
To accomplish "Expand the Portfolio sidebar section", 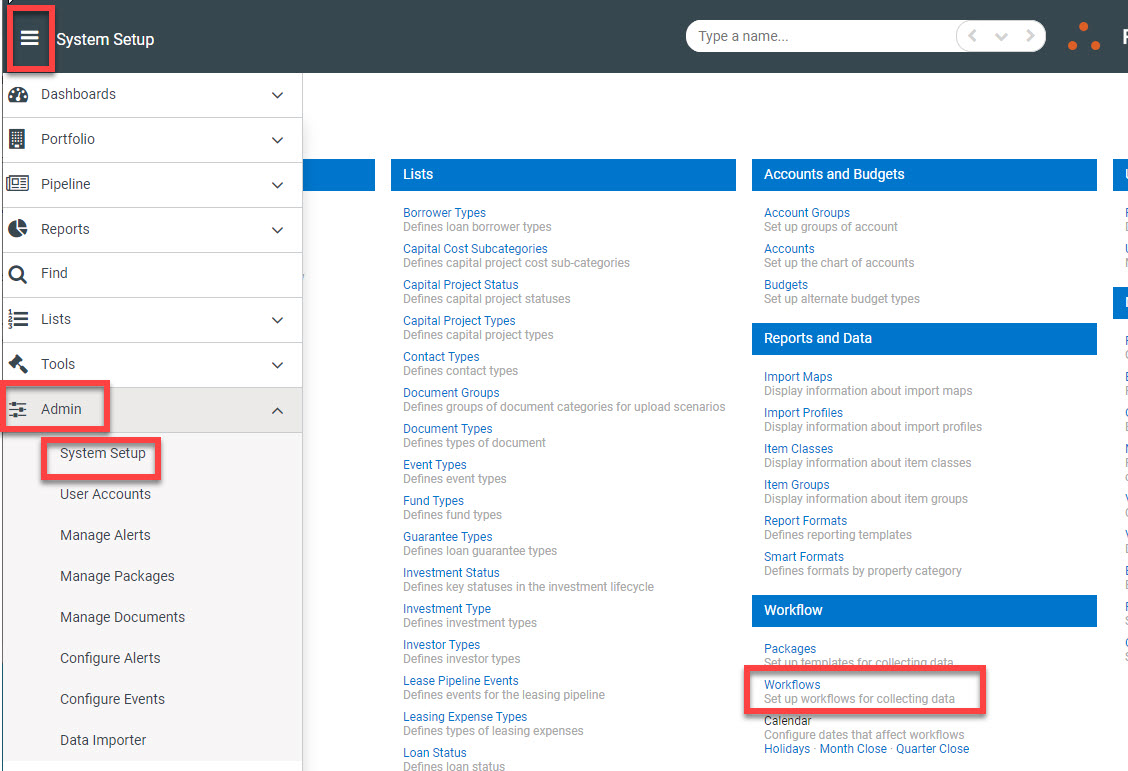I will [x=277, y=139].
